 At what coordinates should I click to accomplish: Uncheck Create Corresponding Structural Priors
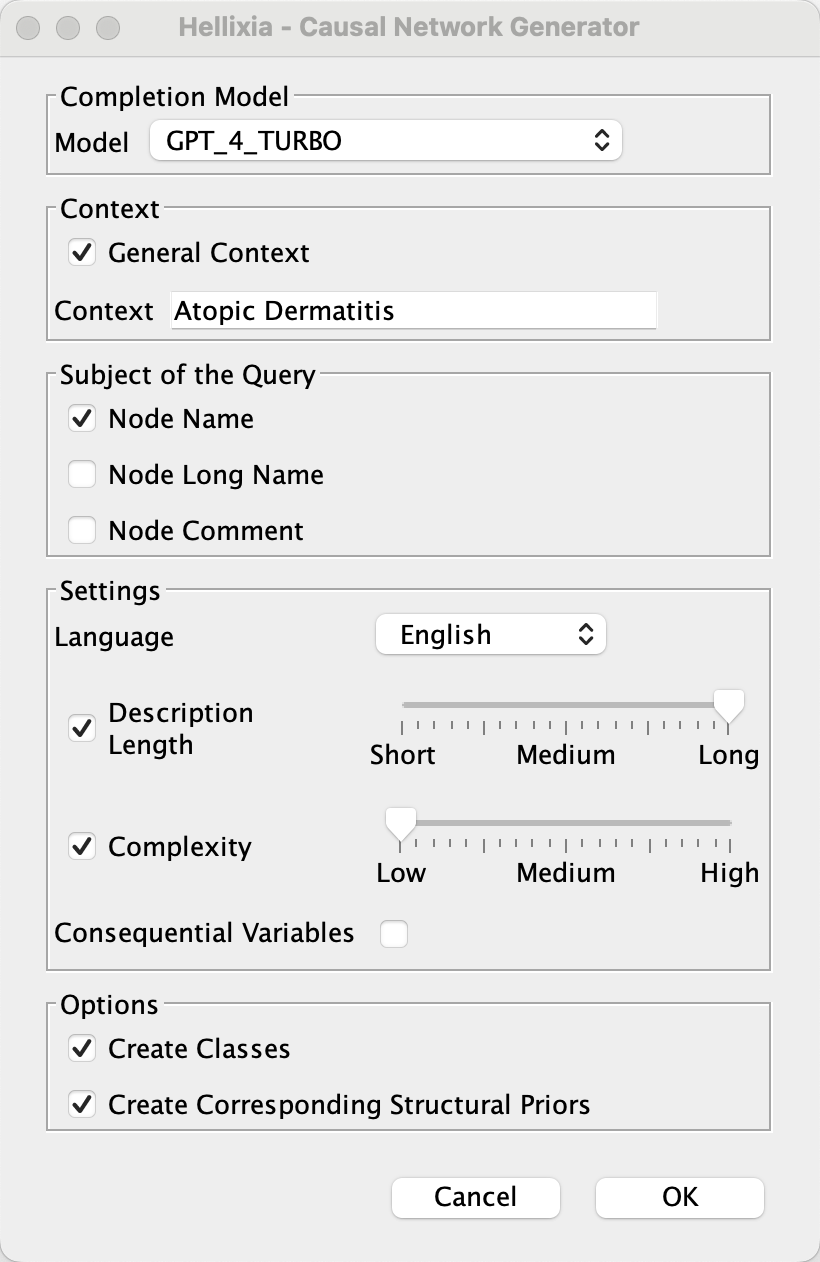82,1105
